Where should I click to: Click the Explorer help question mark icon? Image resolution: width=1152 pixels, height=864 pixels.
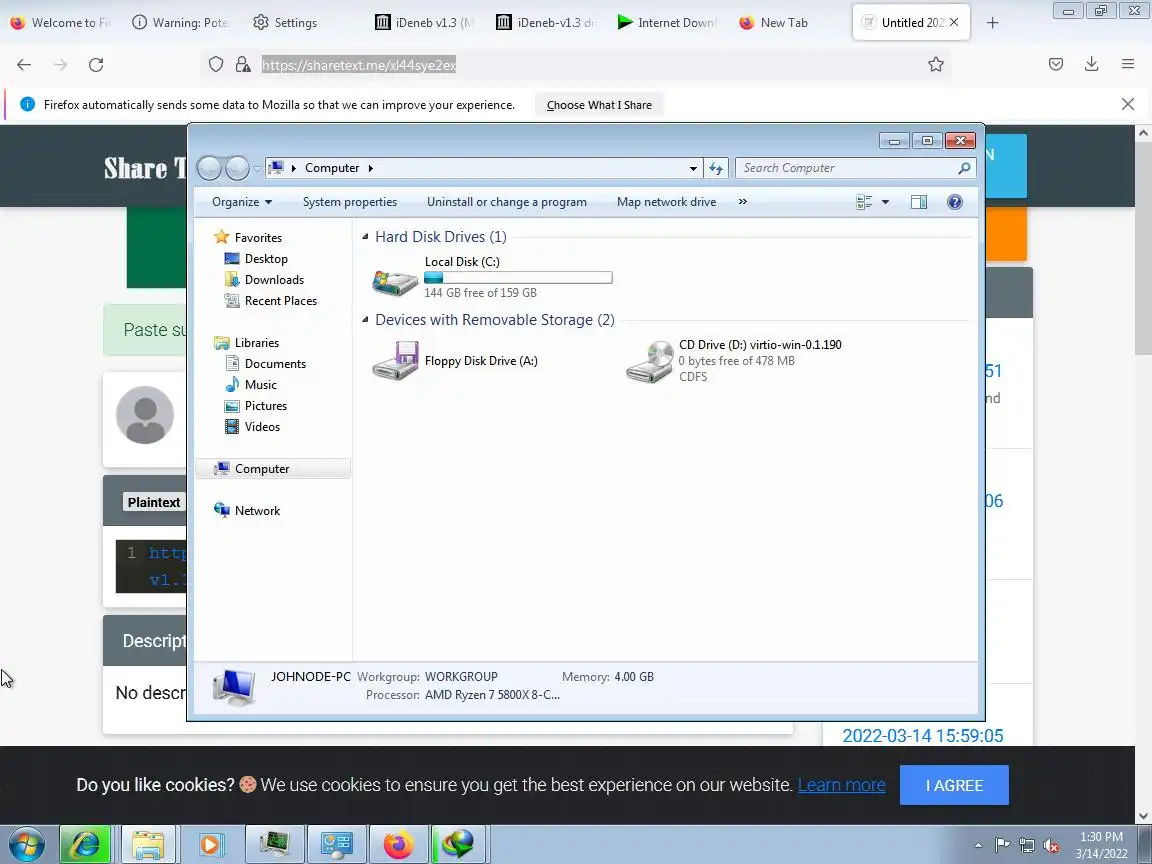click(954, 202)
